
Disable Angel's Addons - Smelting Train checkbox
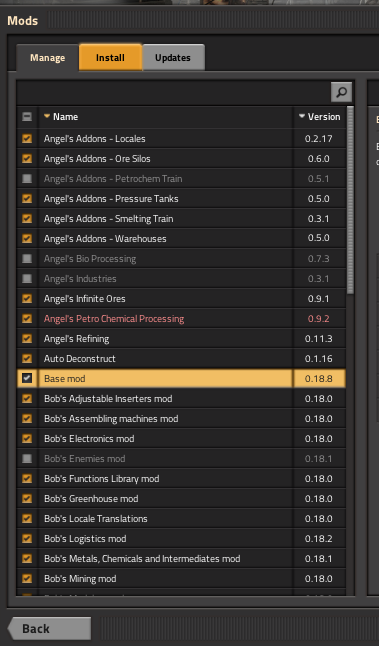tap(27, 218)
